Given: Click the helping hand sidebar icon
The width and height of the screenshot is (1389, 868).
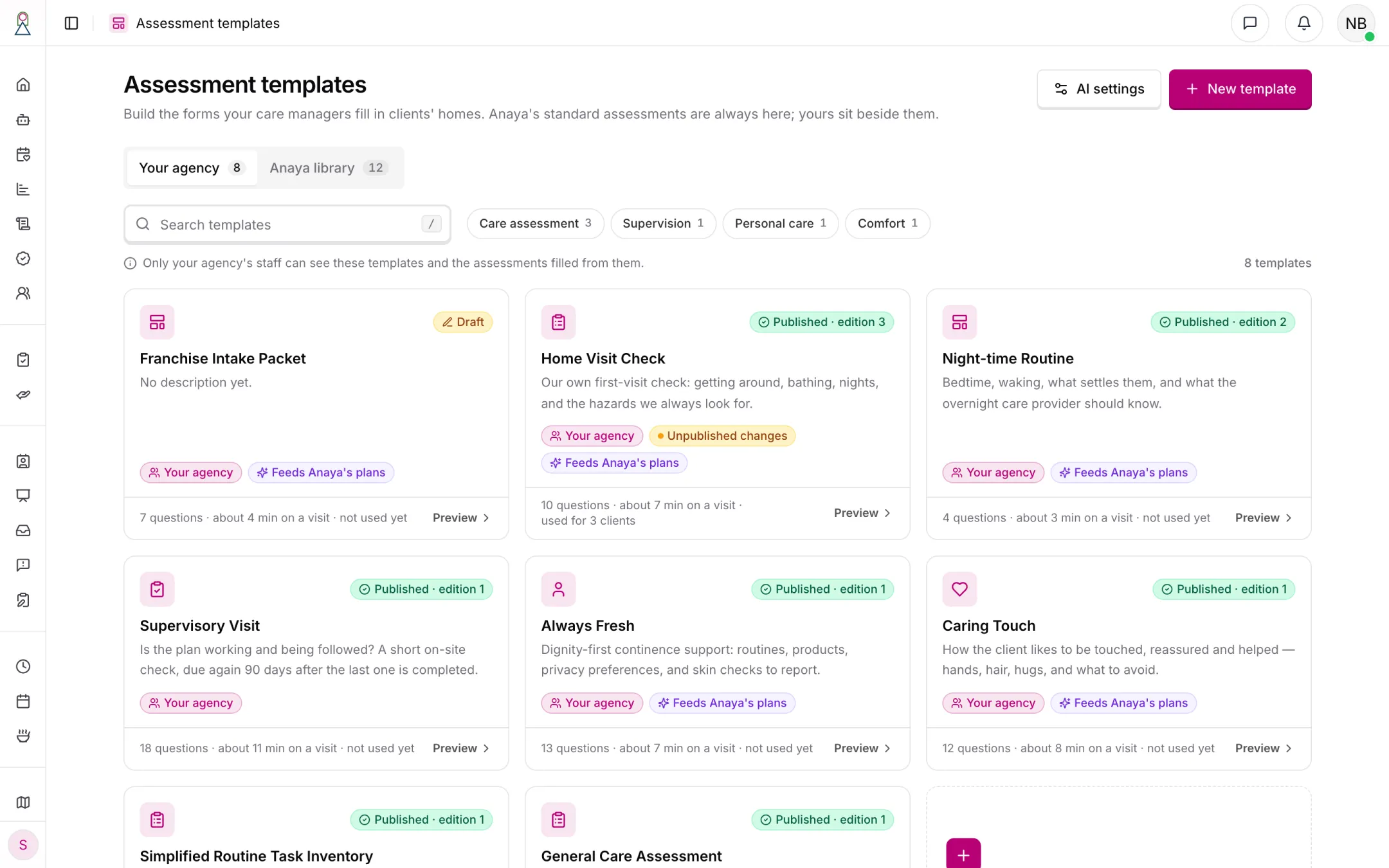Looking at the screenshot, I should click(23, 395).
